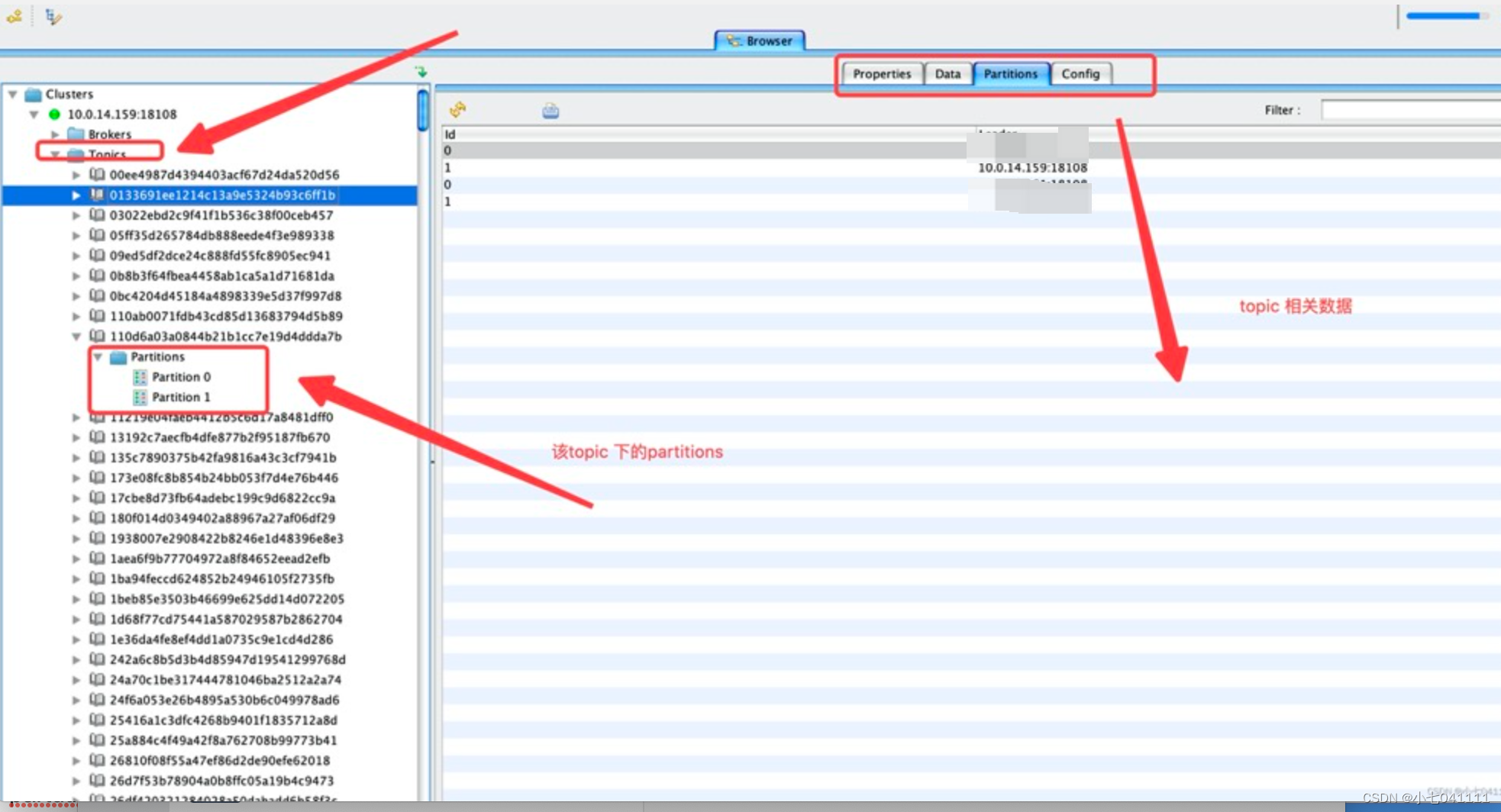Click the connection icon in top toolbar
The height and width of the screenshot is (812, 1501).
coord(14,16)
